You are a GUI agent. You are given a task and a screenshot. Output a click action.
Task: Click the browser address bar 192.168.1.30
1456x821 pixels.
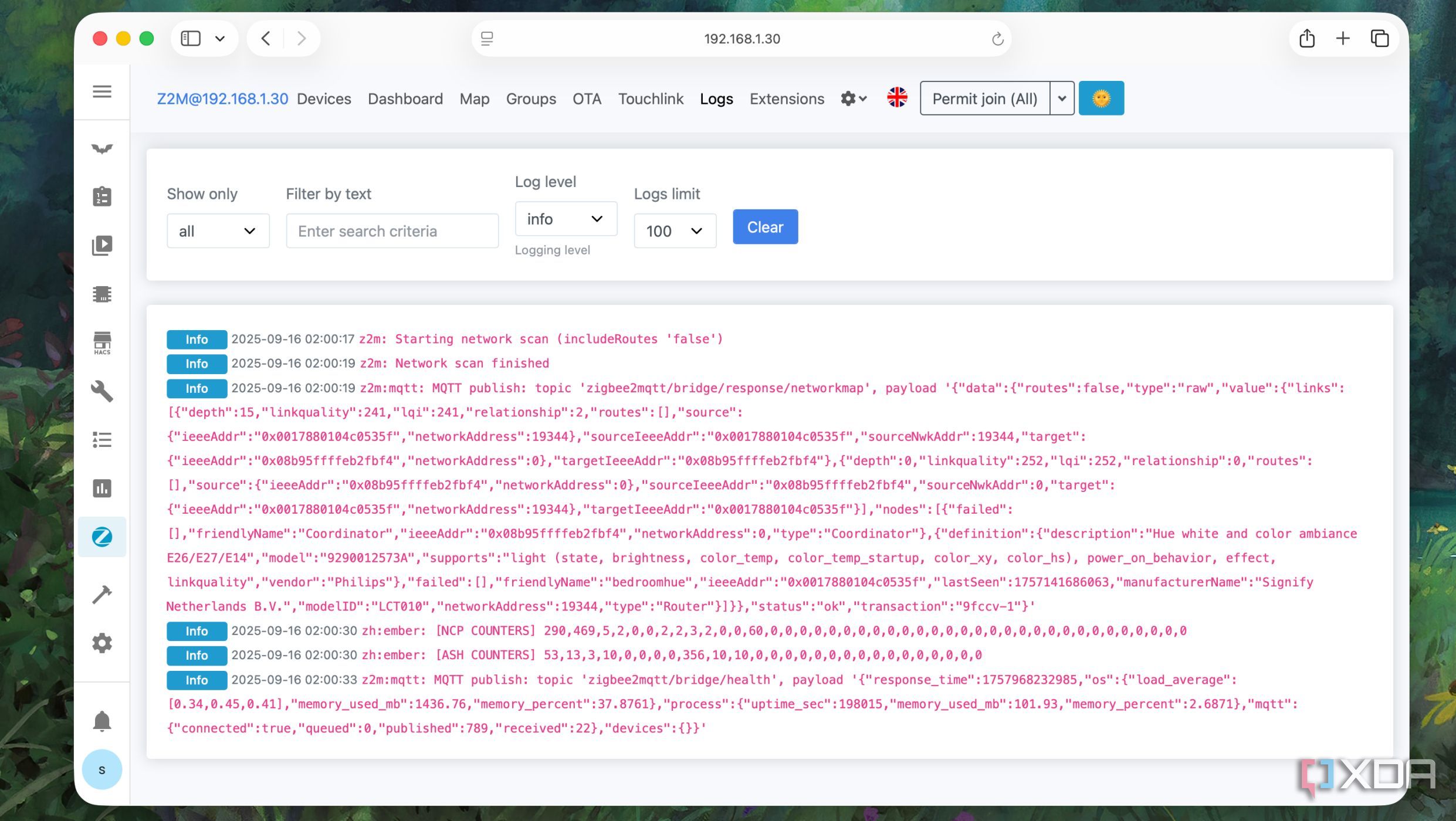coord(741,39)
